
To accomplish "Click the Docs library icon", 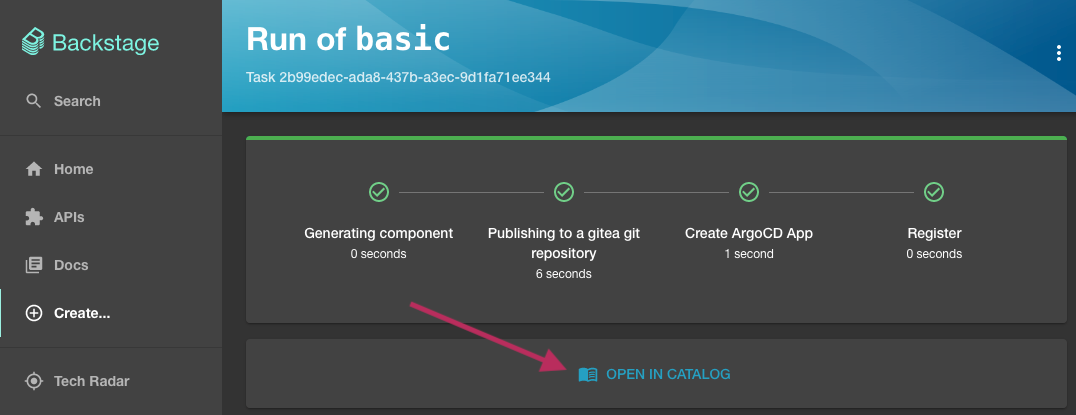I will tap(34, 265).
